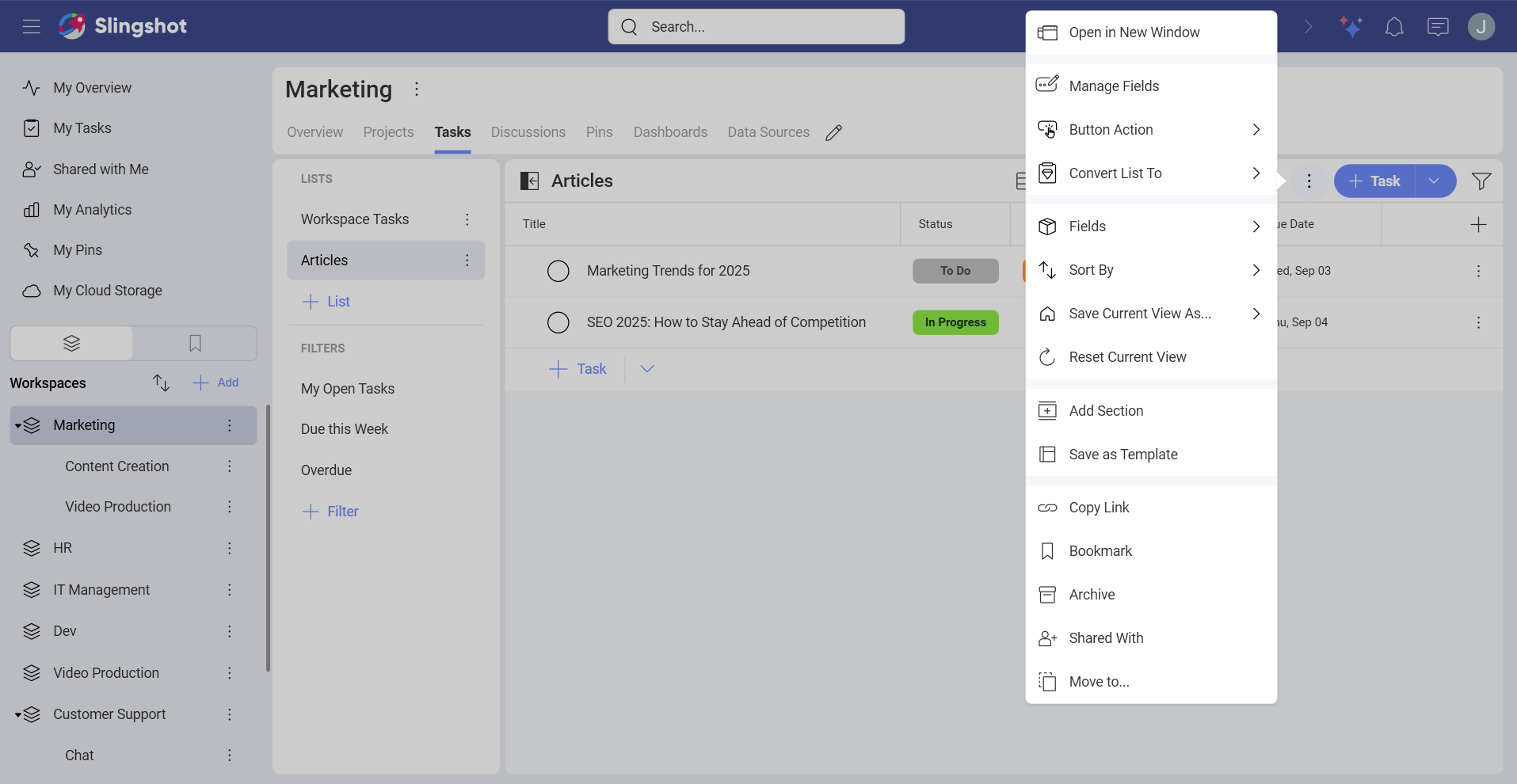Click the search field at the top

click(757, 26)
